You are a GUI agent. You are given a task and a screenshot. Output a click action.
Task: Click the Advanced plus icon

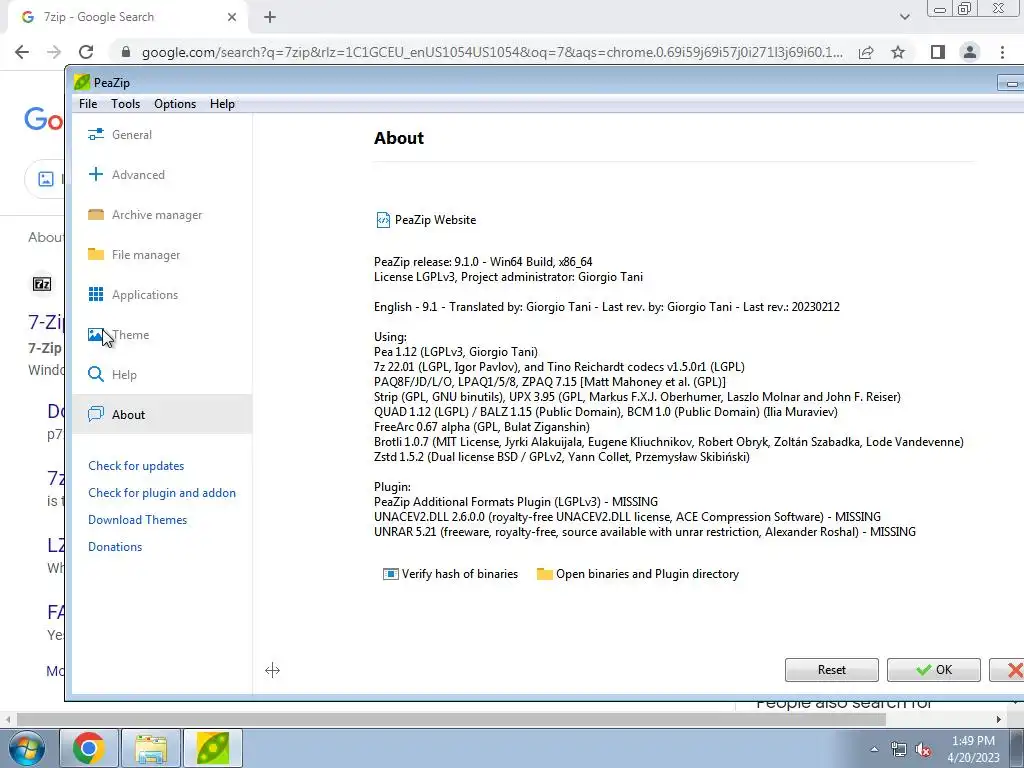tap(96, 174)
